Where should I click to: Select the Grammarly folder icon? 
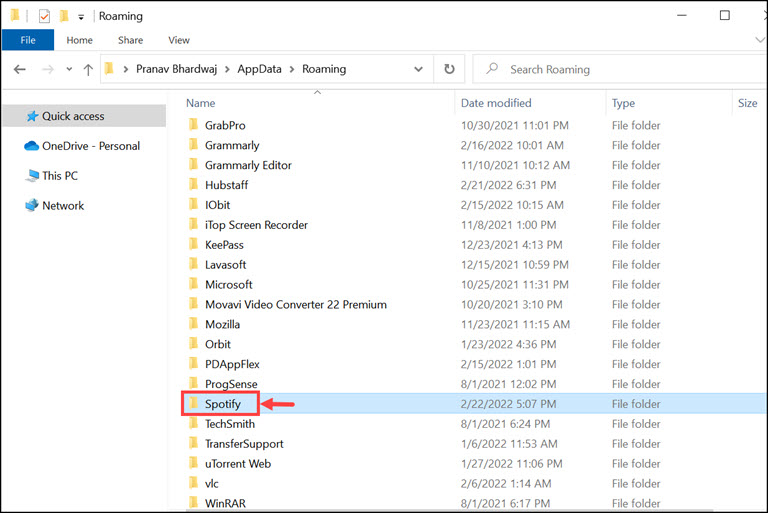pos(193,145)
